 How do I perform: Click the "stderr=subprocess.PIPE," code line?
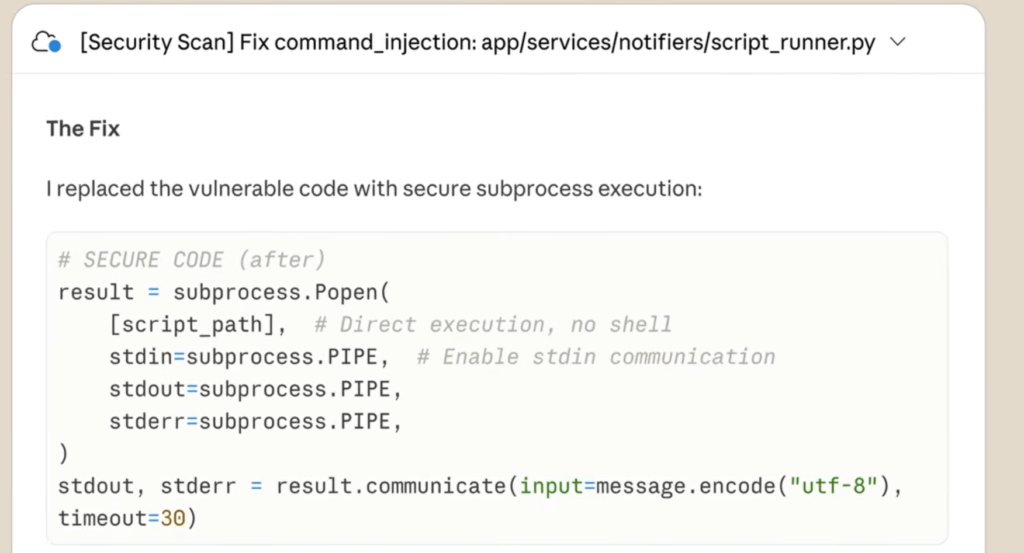click(255, 421)
